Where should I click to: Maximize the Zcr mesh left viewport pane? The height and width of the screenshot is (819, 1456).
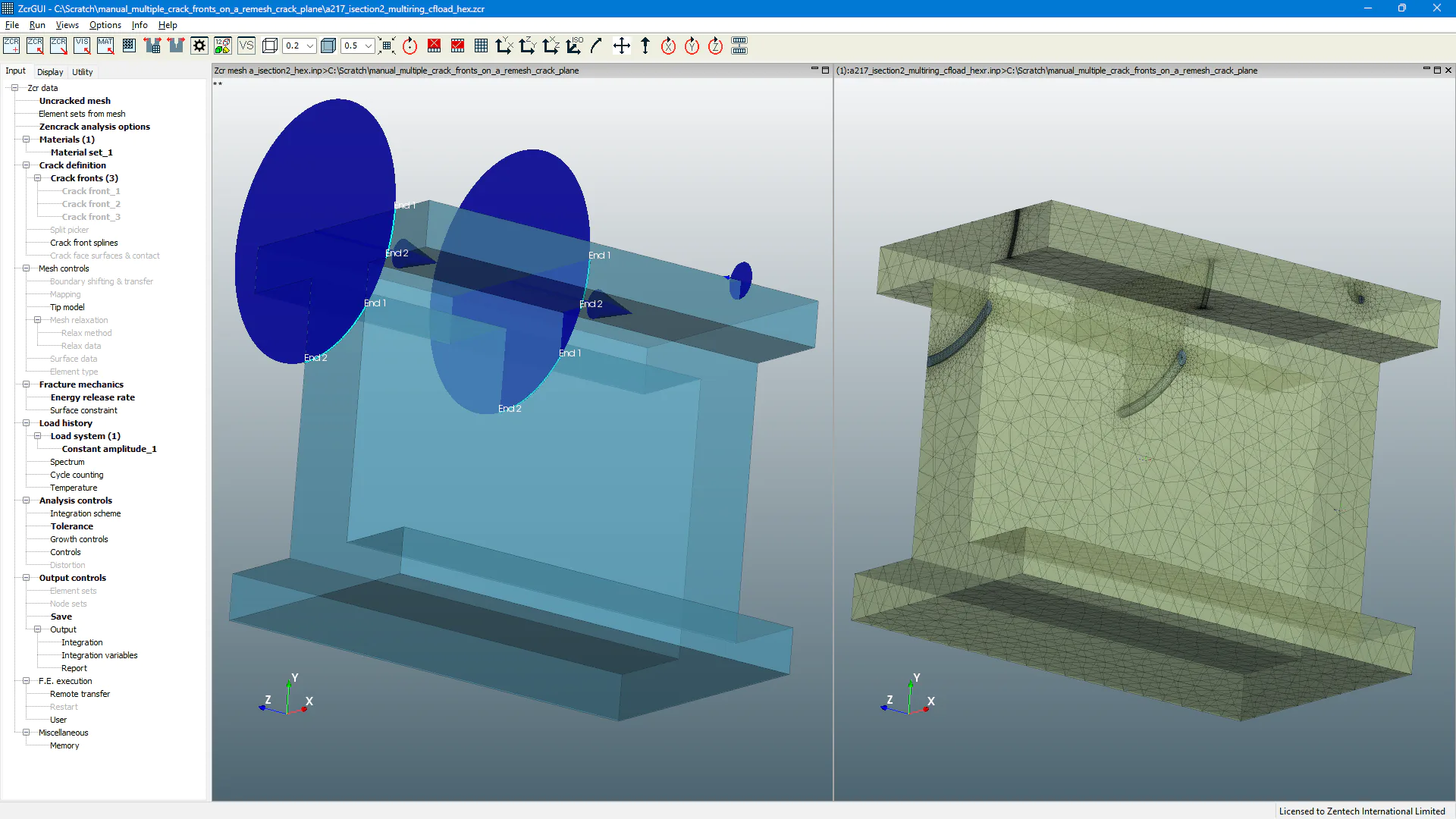click(825, 70)
